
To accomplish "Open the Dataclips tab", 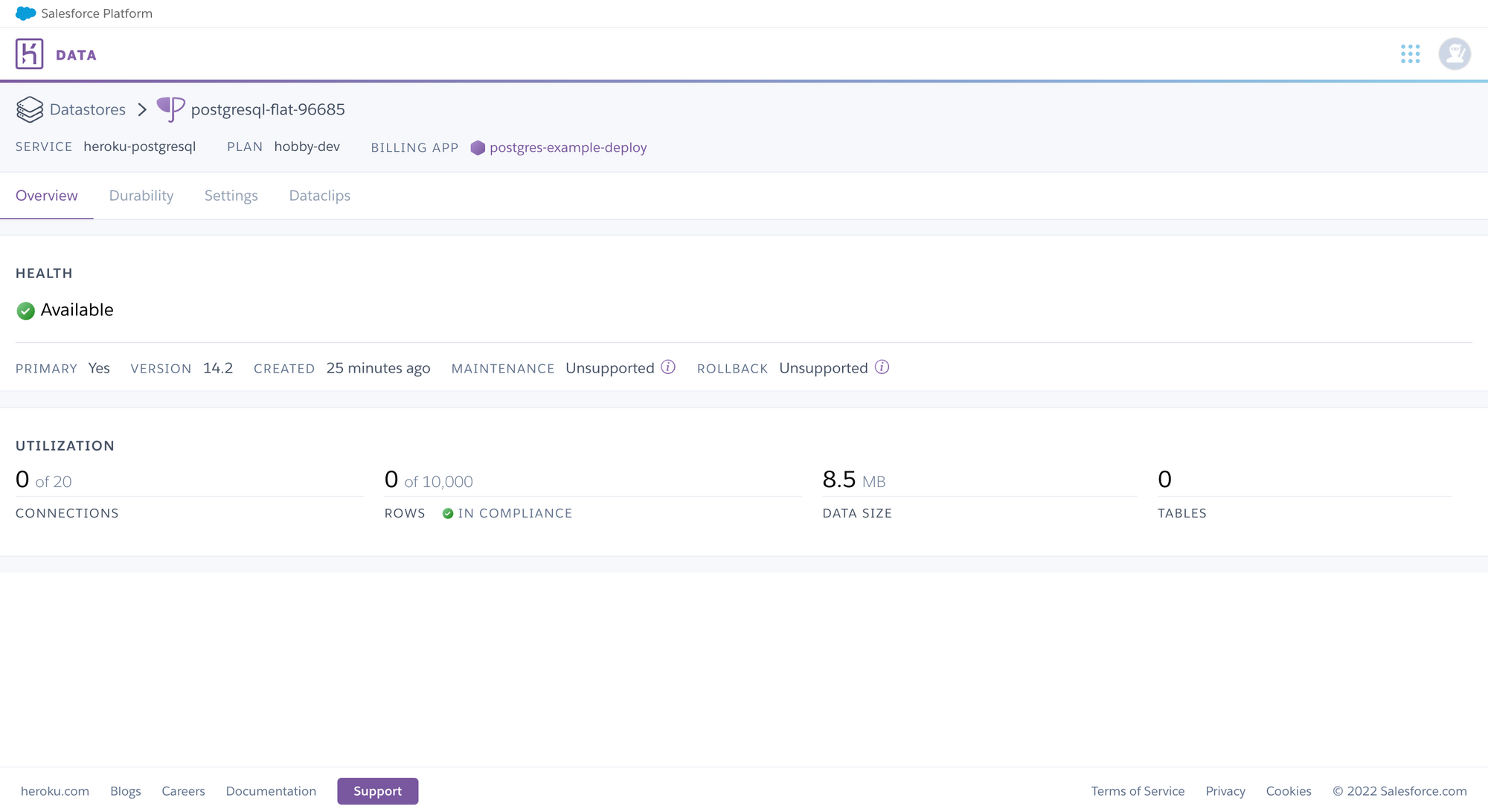I will click(x=320, y=196).
